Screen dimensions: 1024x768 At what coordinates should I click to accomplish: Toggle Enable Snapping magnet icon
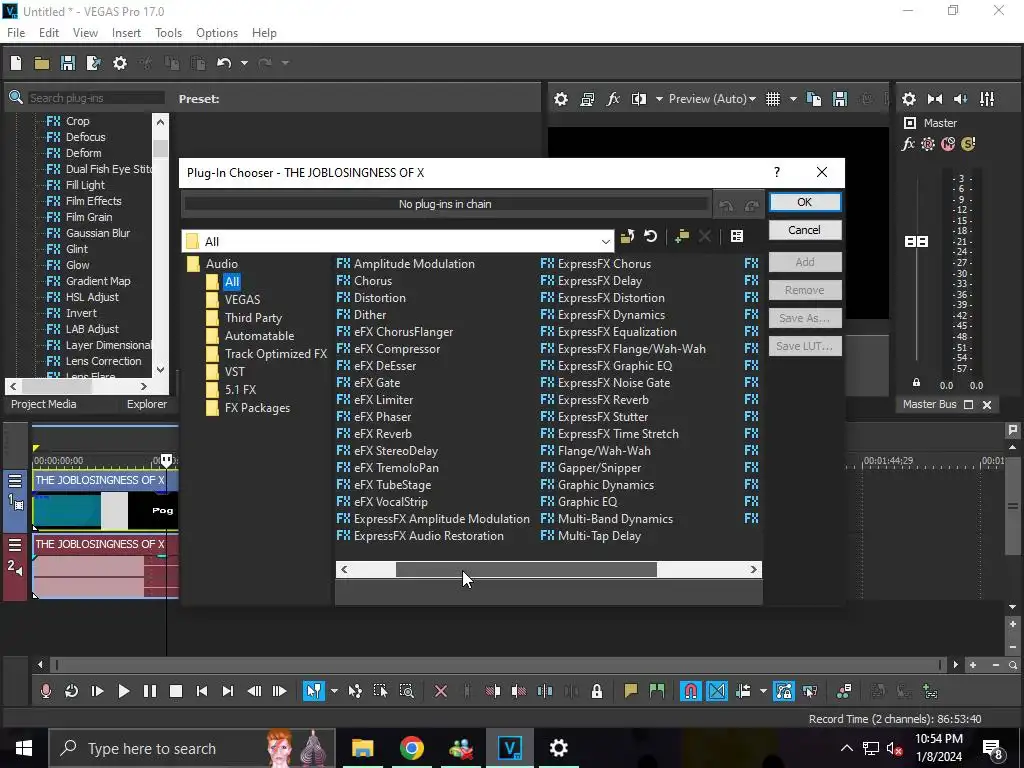[x=690, y=691]
